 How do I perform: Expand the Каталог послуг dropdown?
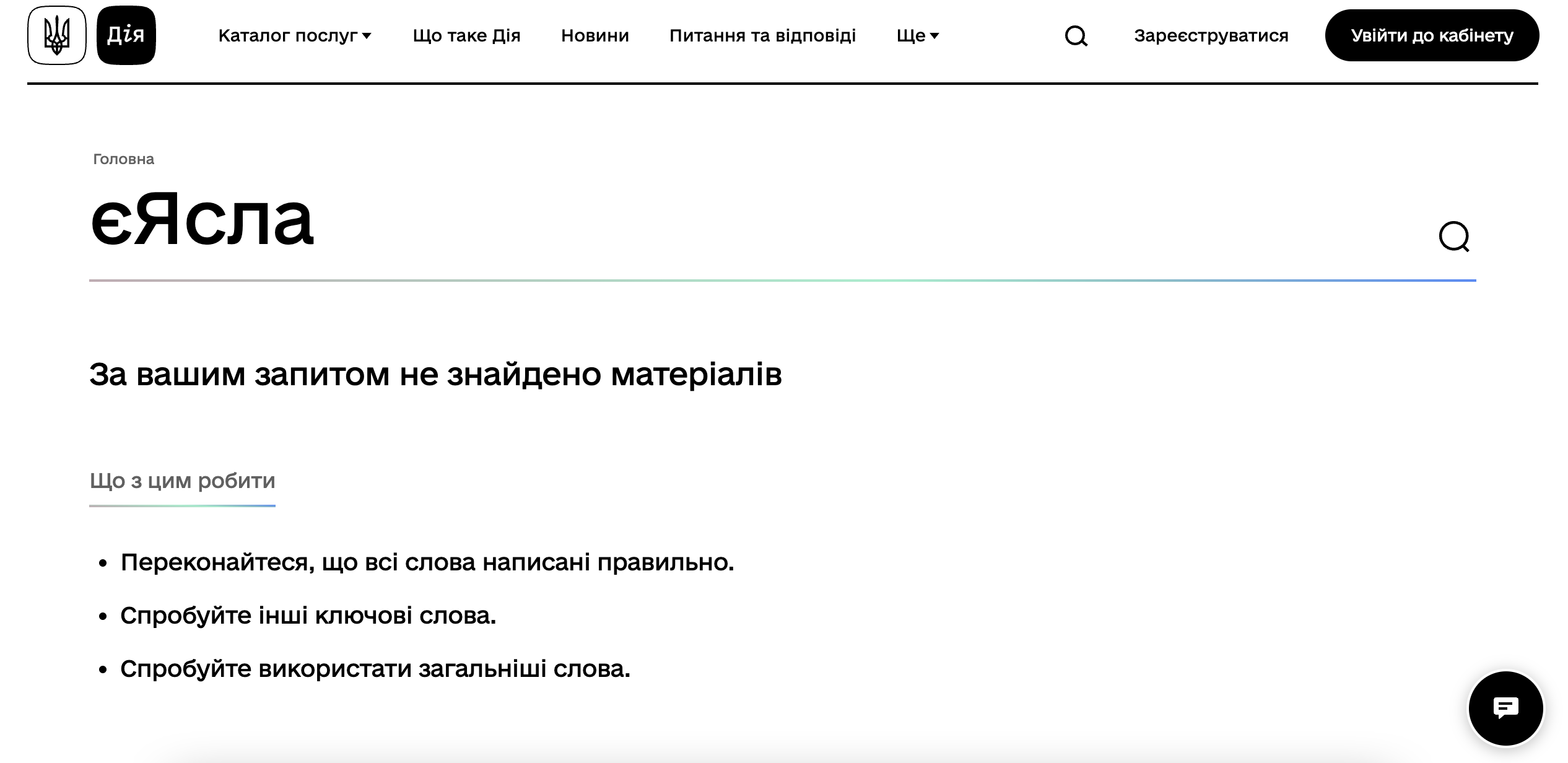pyautogui.click(x=295, y=36)
